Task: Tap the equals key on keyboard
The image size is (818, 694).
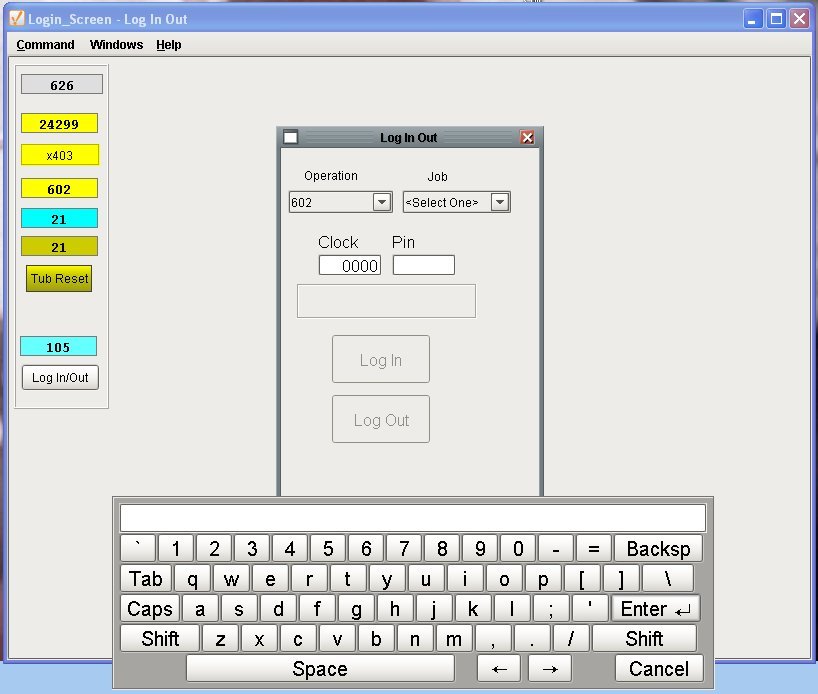Action: (594, 548)
